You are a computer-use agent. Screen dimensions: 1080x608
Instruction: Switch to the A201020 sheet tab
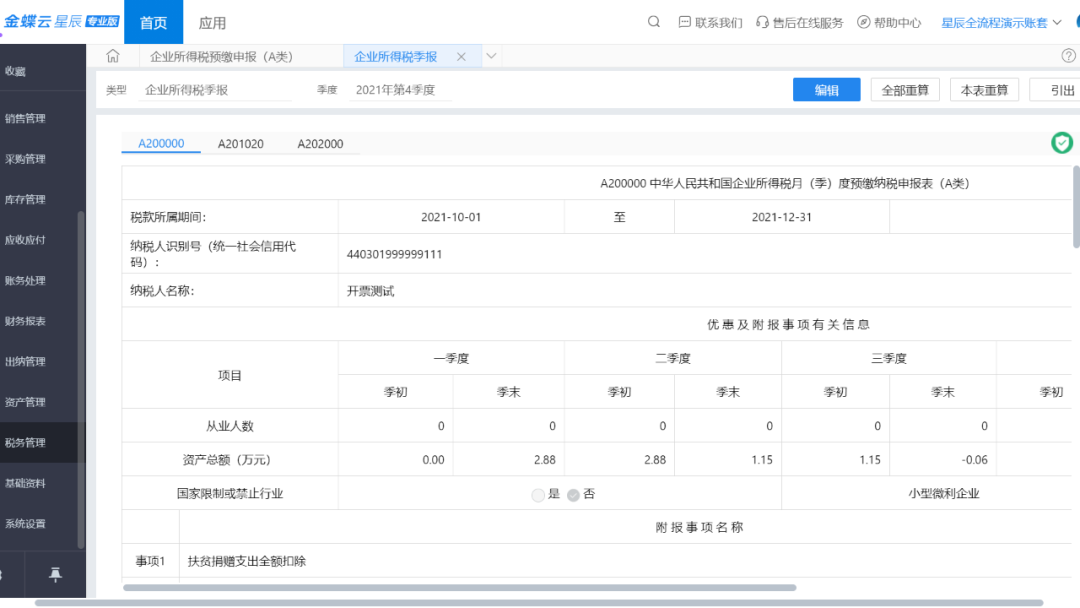tap(241, 144)
